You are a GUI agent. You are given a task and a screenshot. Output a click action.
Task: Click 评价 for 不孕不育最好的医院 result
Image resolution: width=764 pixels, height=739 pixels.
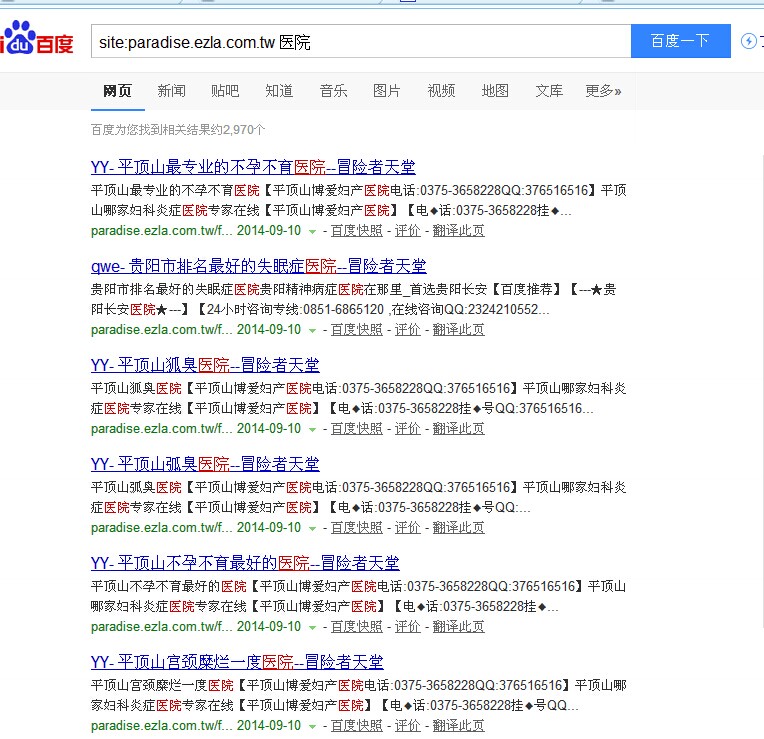pos(407,626)
